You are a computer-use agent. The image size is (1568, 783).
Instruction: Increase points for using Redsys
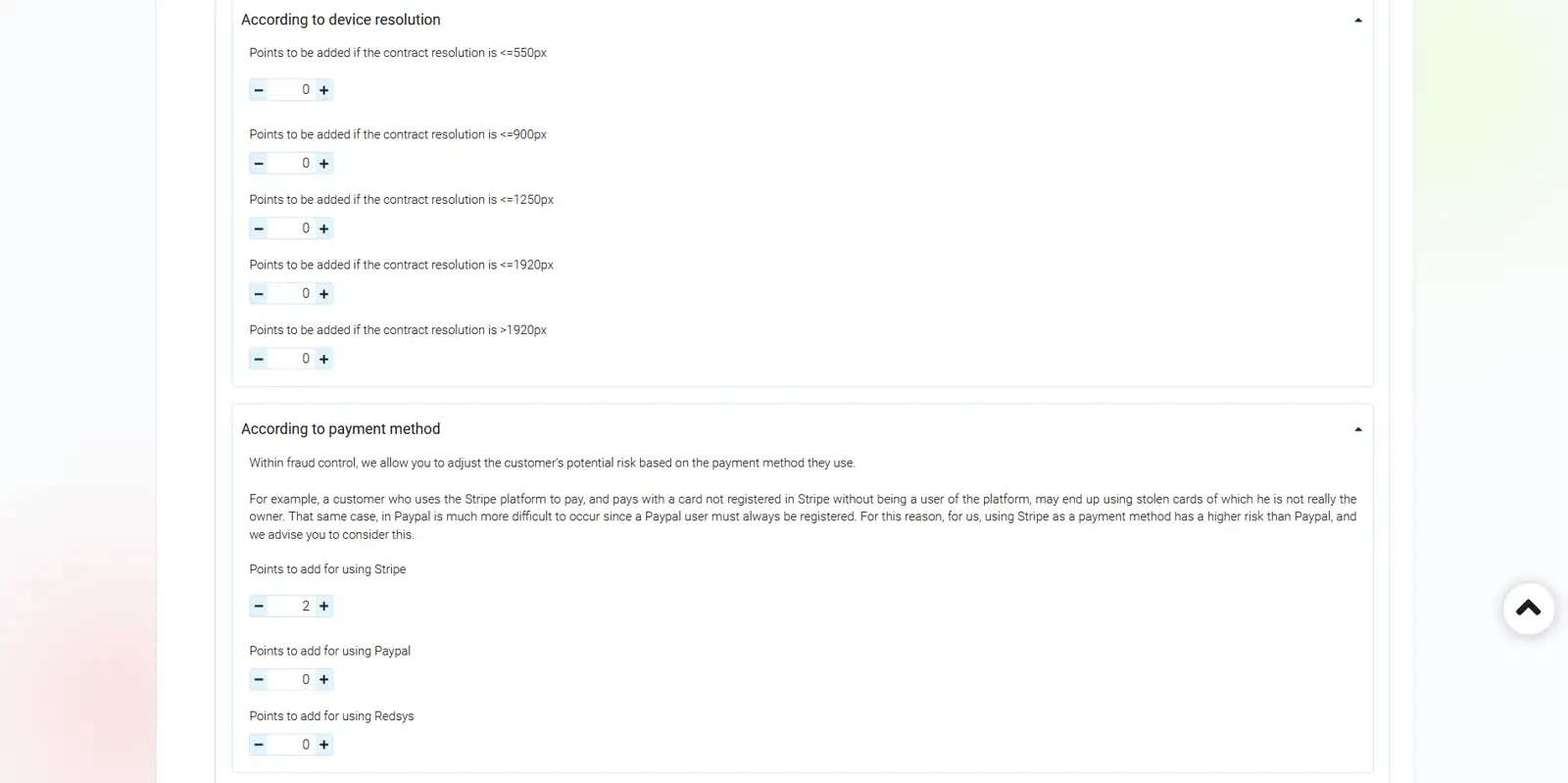324,745
